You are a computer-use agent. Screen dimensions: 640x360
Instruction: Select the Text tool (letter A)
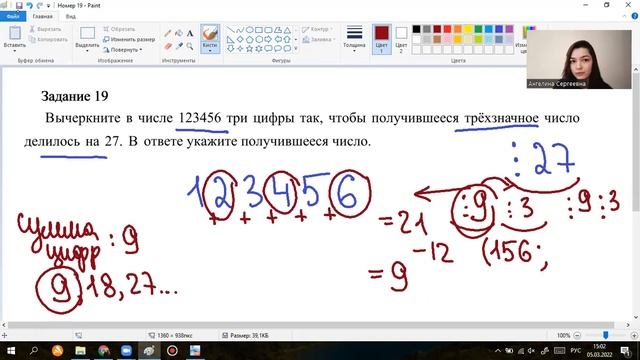(190, 33)
